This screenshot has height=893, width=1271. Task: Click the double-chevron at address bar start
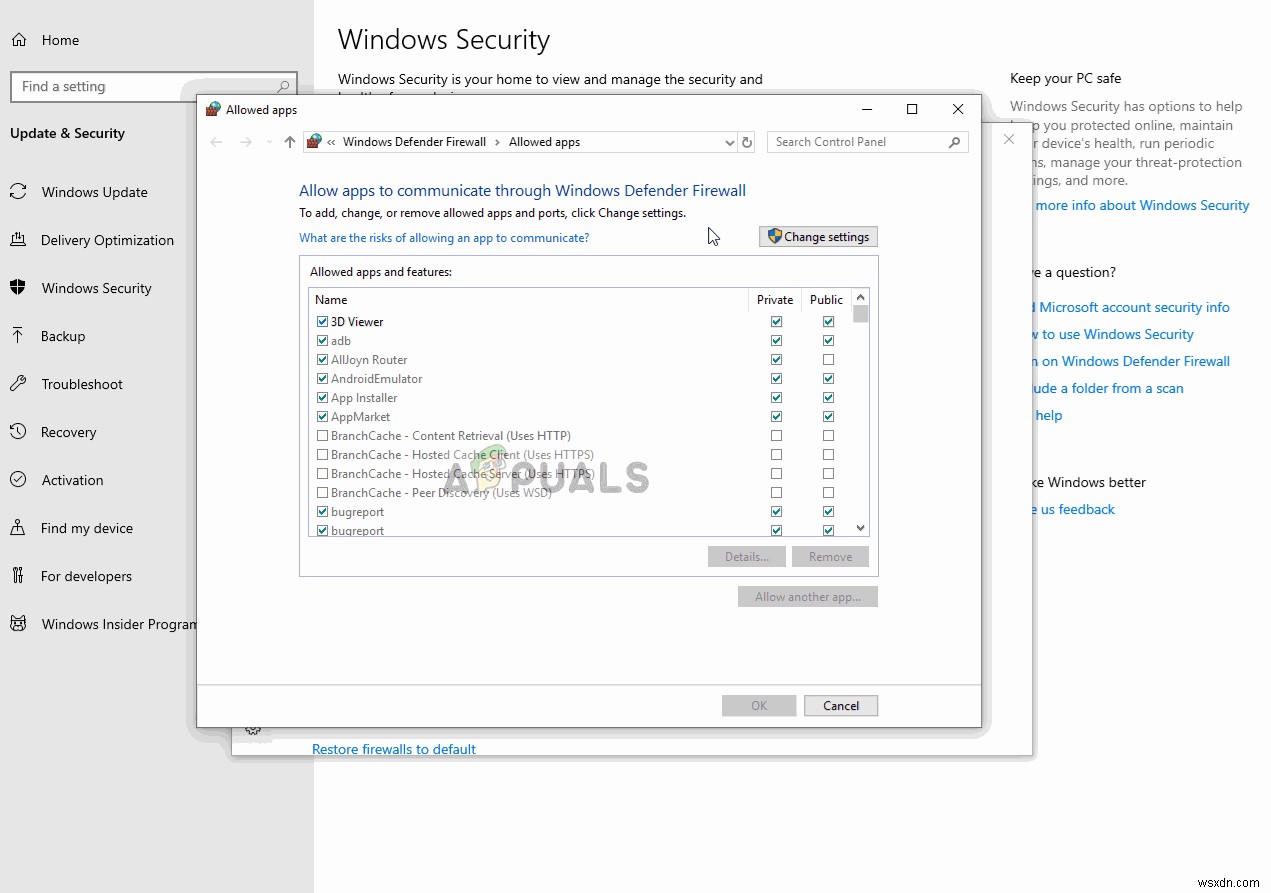330,142
